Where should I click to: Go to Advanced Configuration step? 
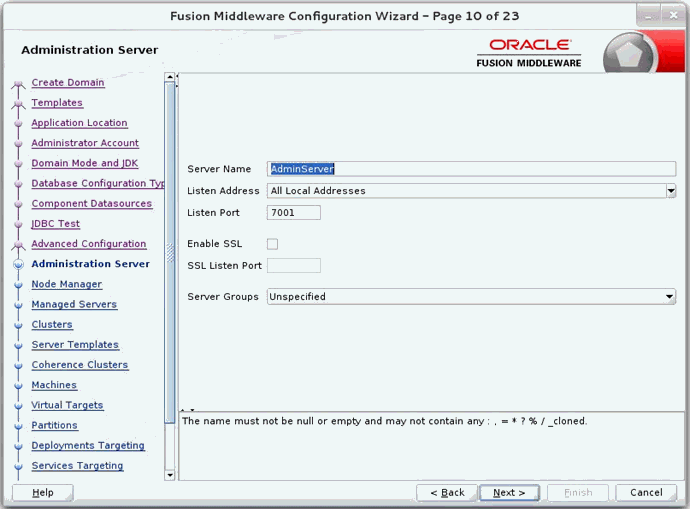click(88, 244)
